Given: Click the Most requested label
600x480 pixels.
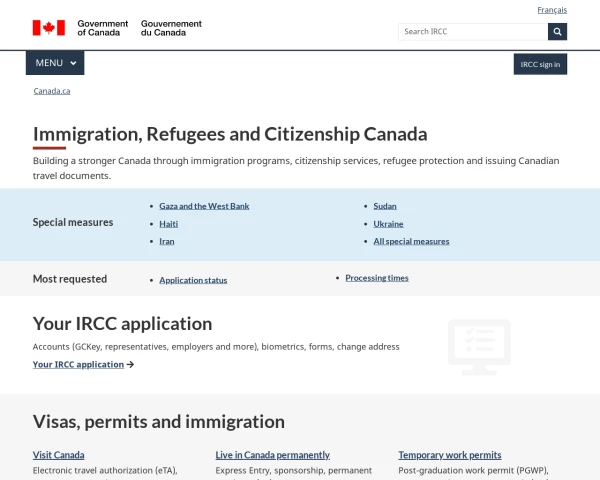Looking at the screenshot, I should [70, 279].
